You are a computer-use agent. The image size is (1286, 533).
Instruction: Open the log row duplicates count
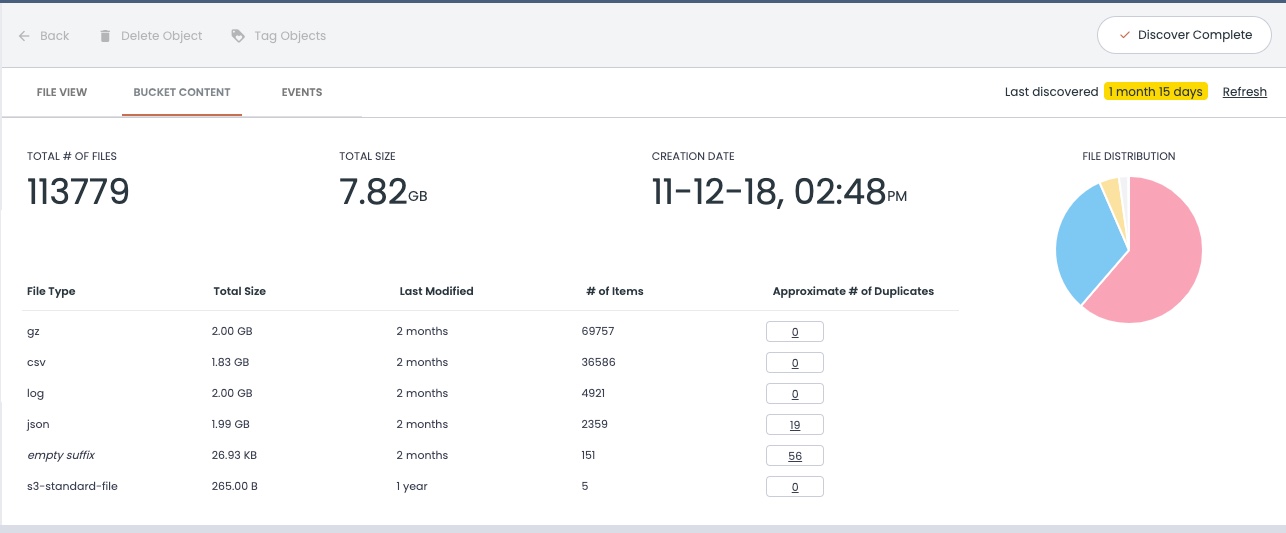pyautogui.click(x=795, y=393)
